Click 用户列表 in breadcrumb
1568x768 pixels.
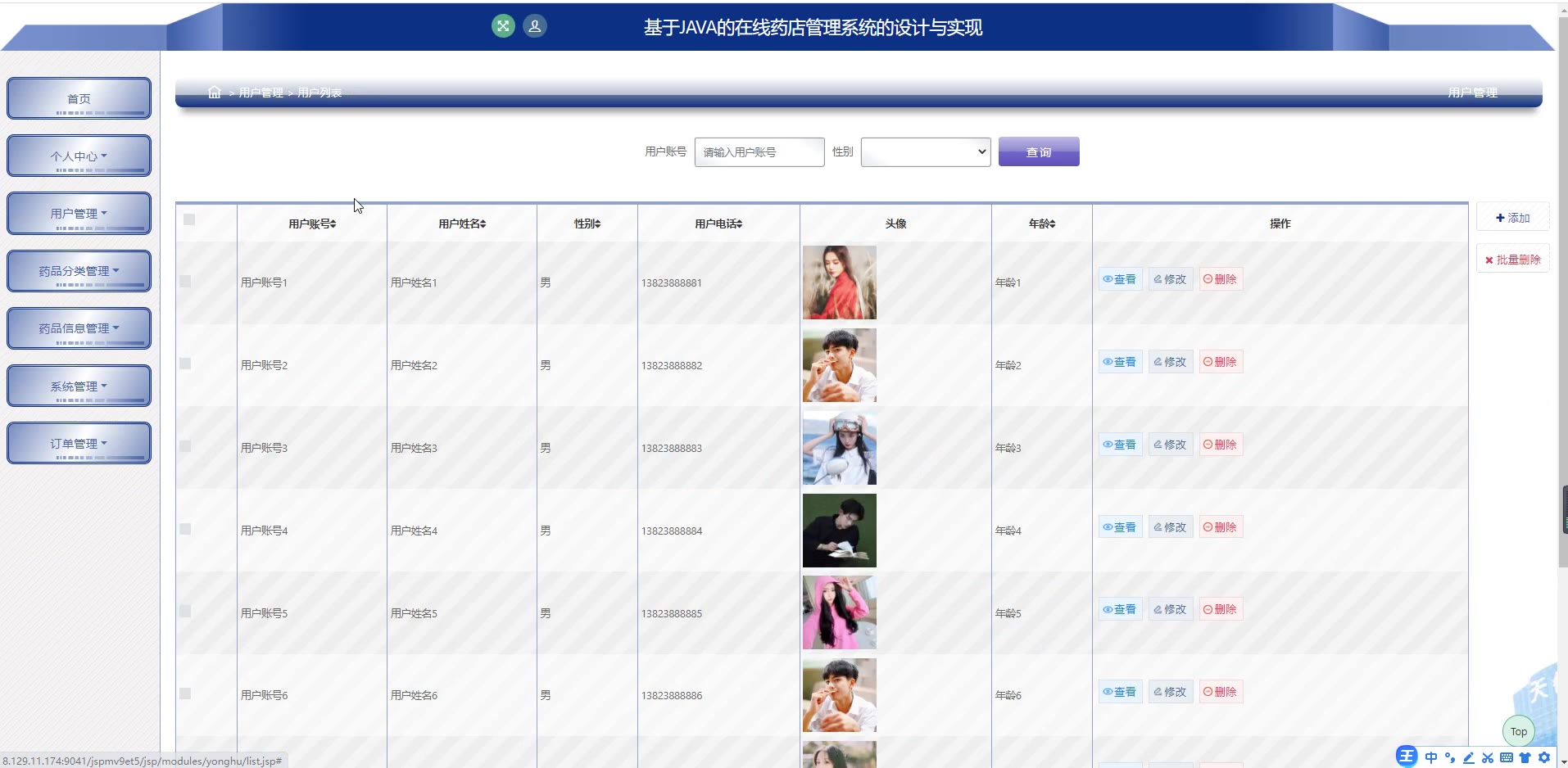(319, 93)
